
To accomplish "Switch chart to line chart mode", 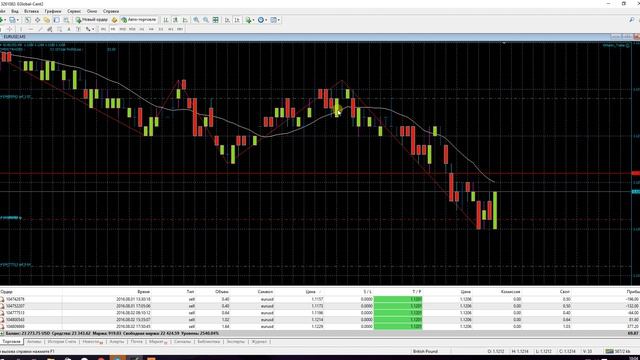I will tap(185, 20).
